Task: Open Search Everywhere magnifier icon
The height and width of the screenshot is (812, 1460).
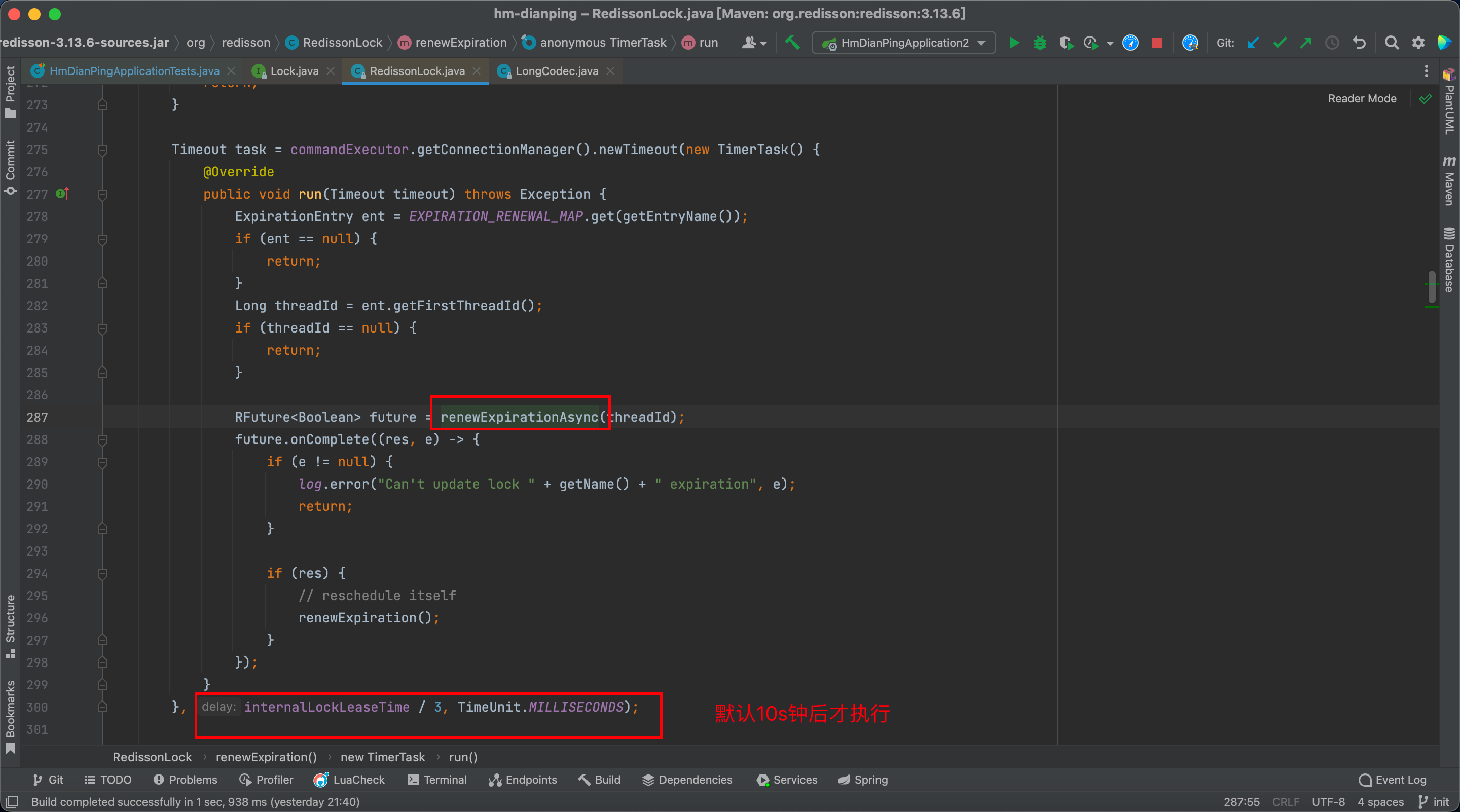Action: pos(1392,43)
